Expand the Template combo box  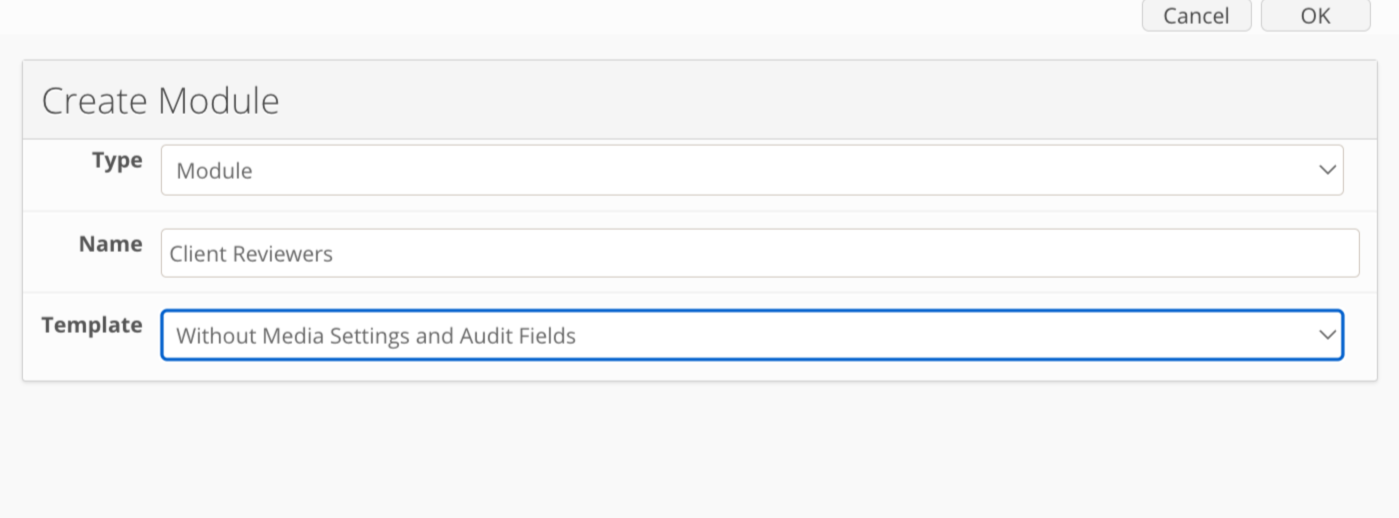pos(752,335)
